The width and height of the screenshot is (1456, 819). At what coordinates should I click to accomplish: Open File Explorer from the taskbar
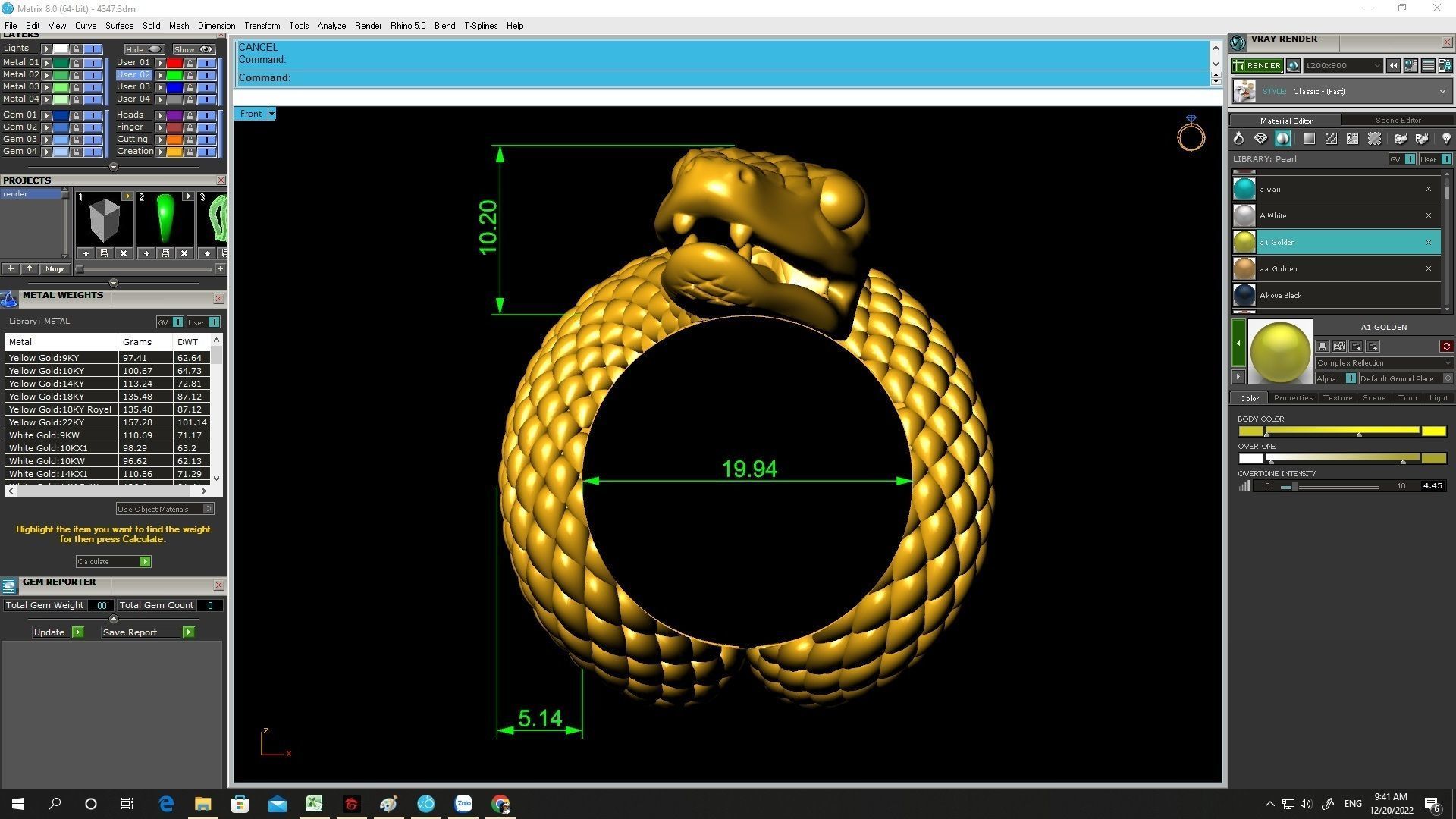202,804
